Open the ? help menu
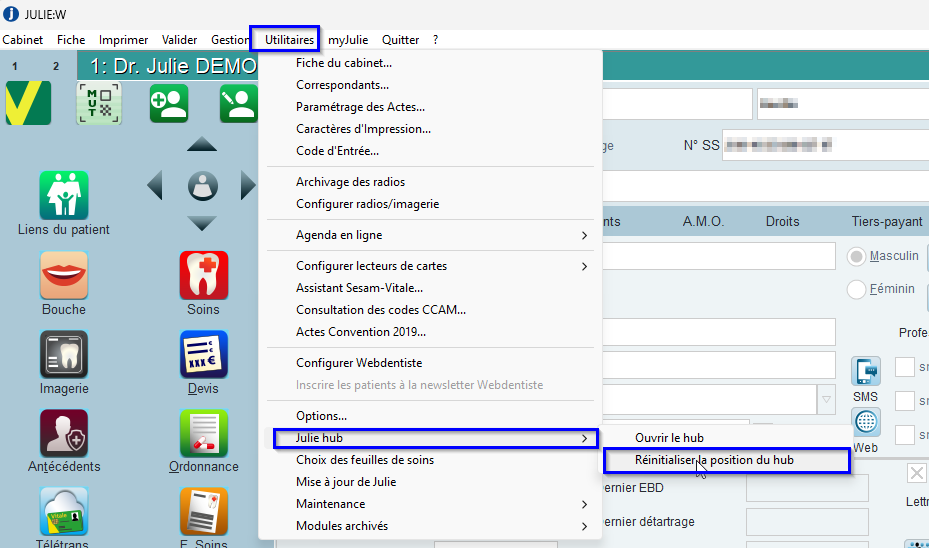The height and width of the screenshot is (548, 929). [435, 40]
